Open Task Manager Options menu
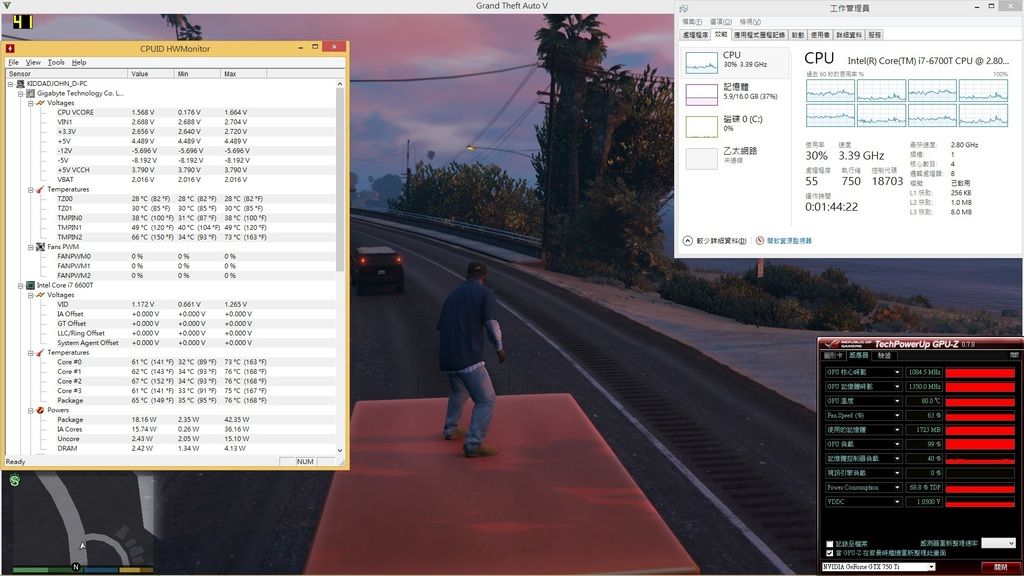Viewport: 1024px width, 576px height. (x=720, y=22)
